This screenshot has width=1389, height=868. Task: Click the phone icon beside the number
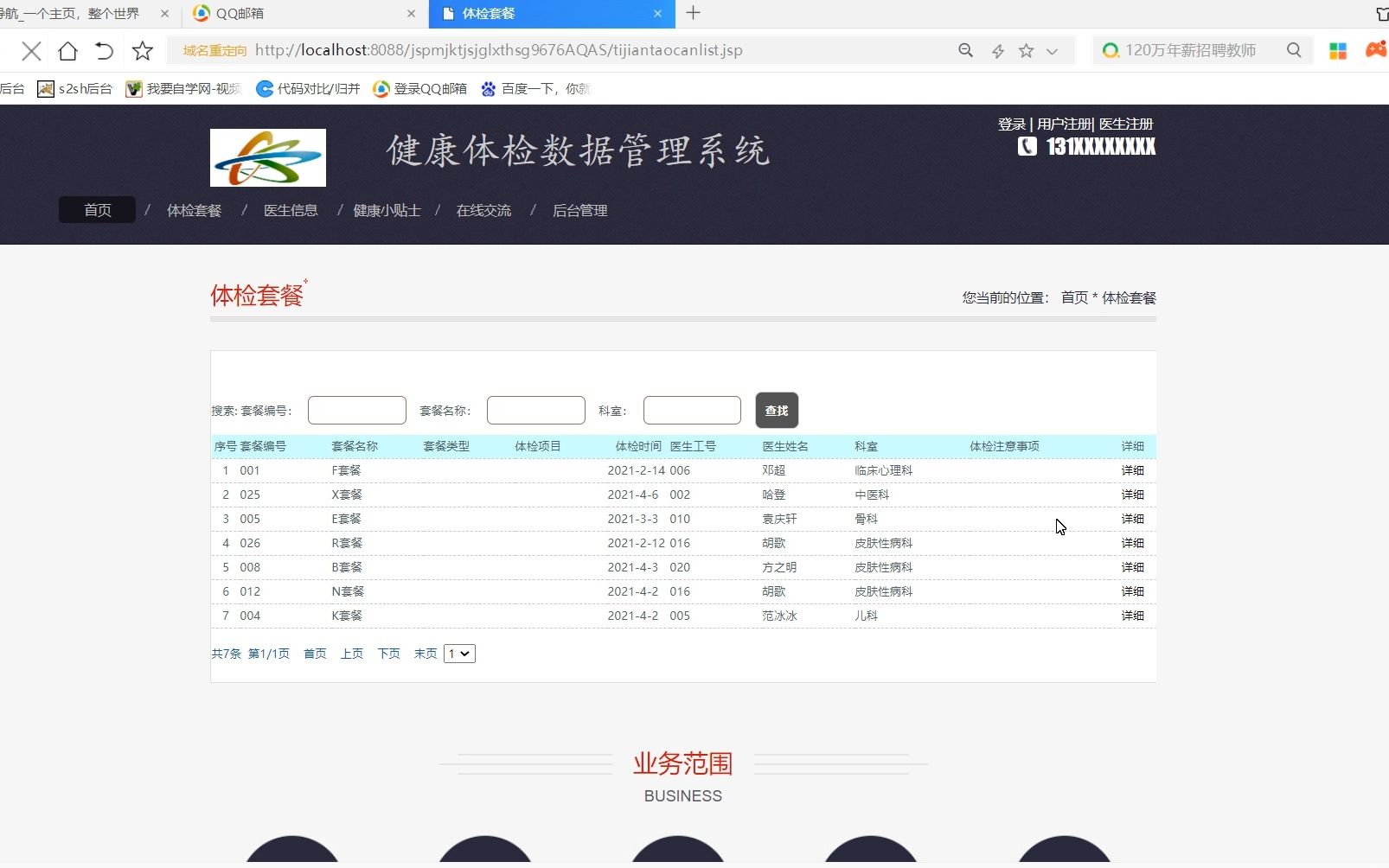(x=1027, y=146)
